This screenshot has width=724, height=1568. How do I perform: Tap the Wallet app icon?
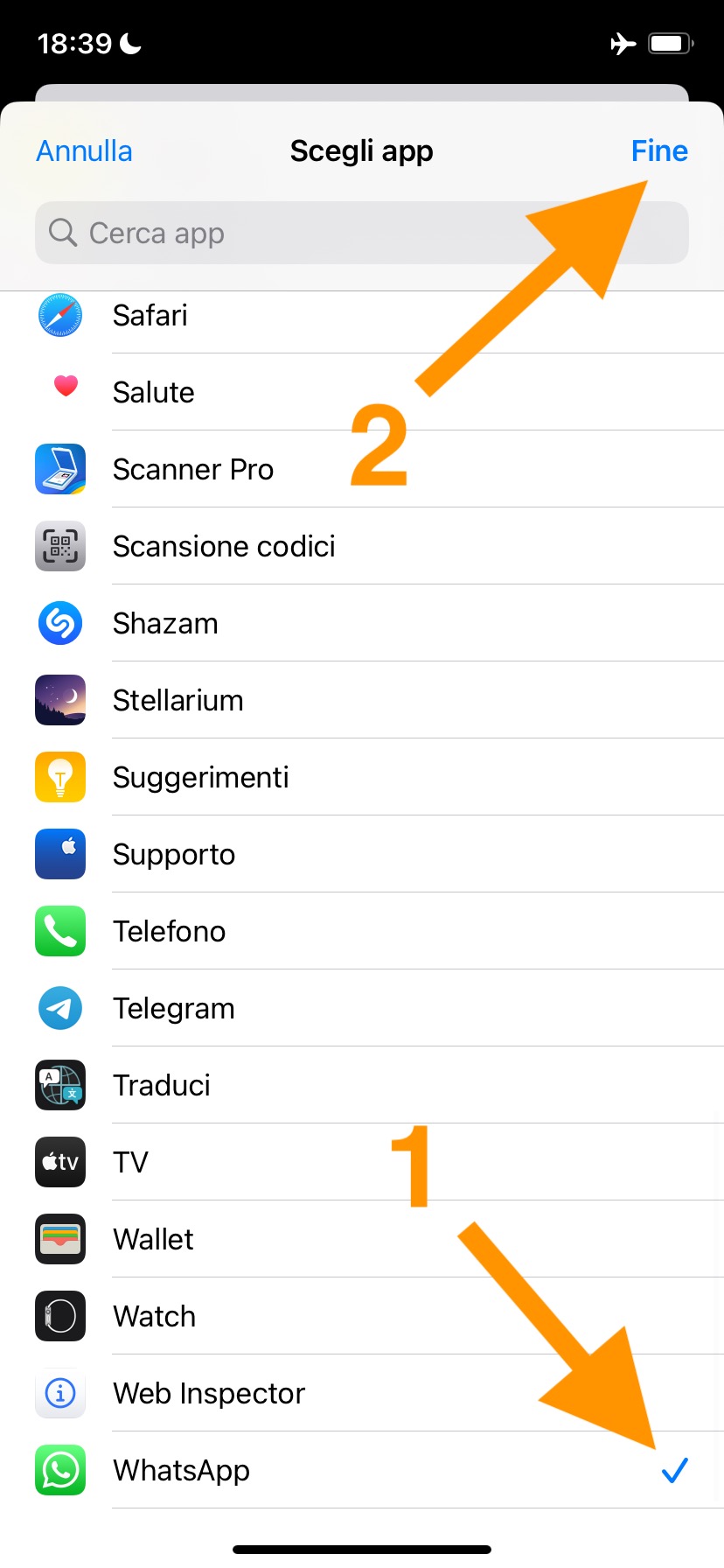pyautogui.click(x=60, y=1239)
